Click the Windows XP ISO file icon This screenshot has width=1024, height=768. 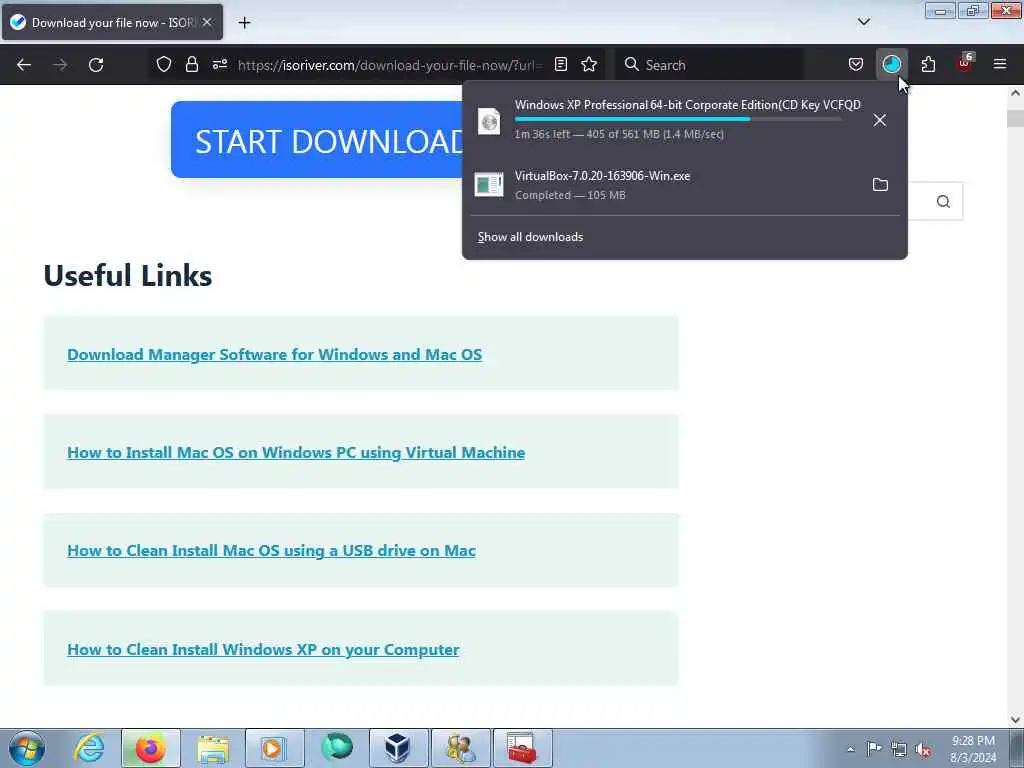489,121
